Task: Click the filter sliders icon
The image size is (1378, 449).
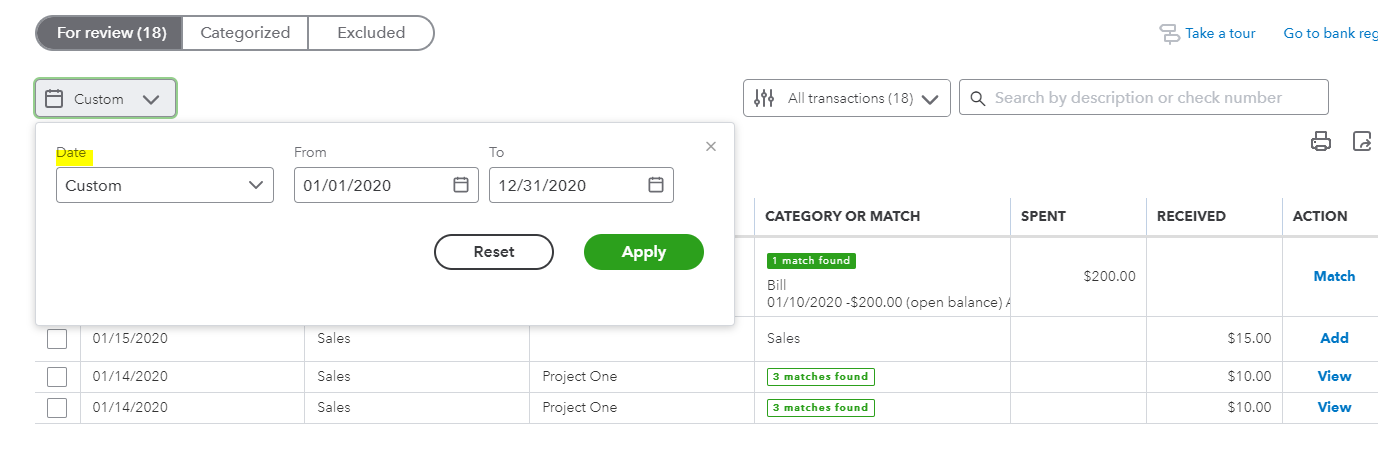Action: click(764, 98)
